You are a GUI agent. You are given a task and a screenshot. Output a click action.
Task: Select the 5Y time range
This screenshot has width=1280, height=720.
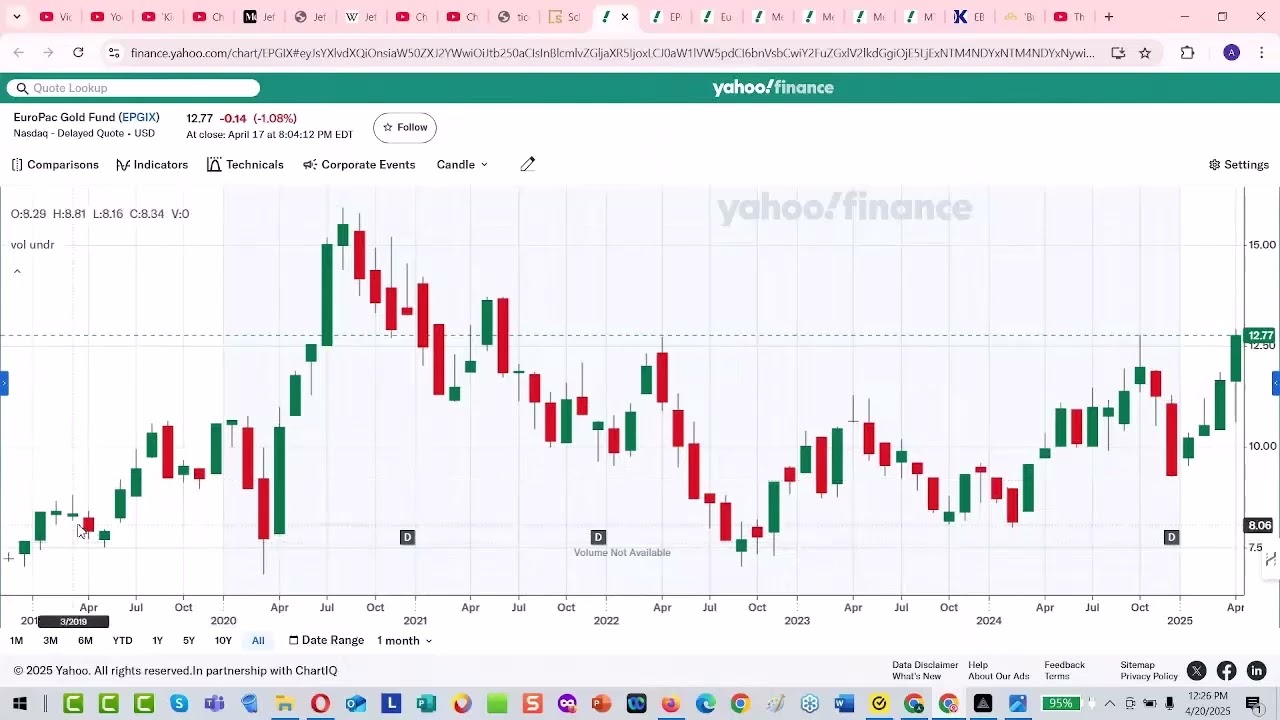point(189,641)
